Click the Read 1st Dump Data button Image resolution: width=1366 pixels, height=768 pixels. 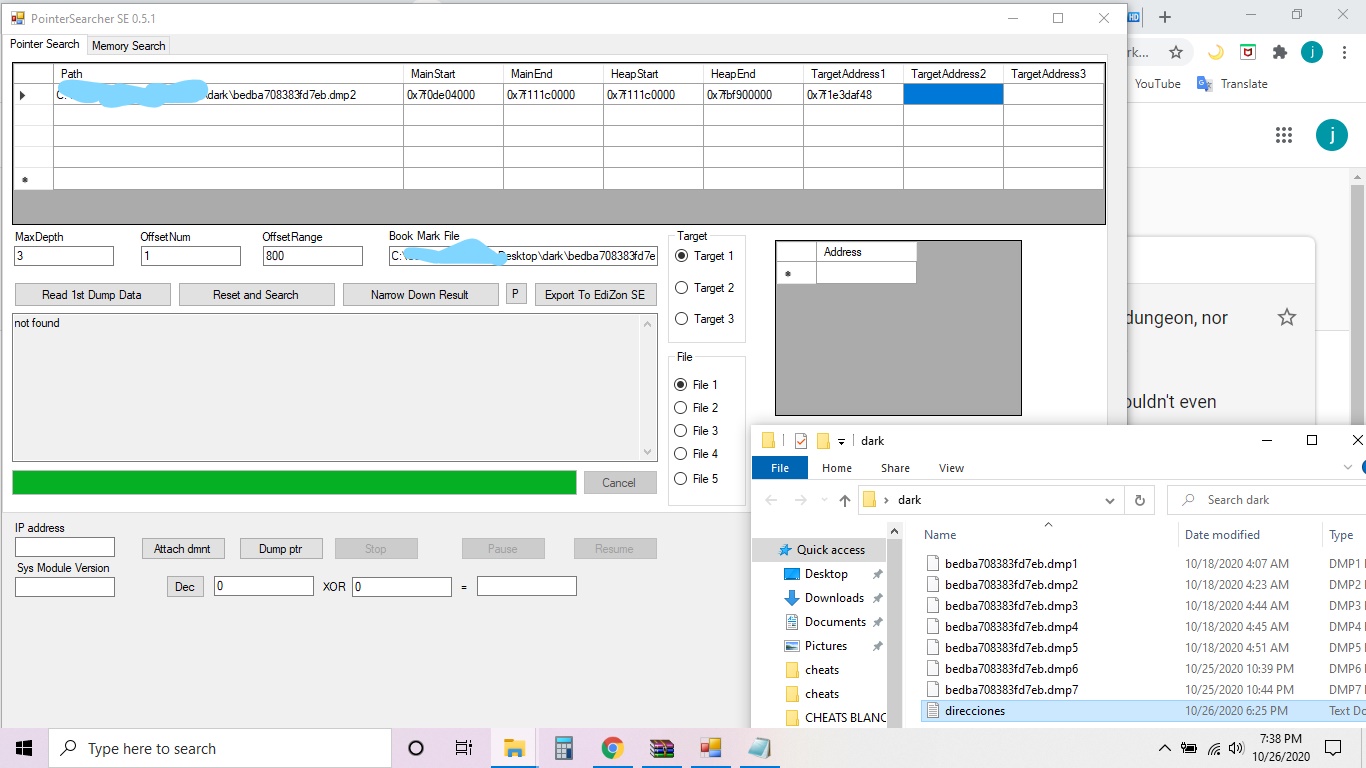pos(91,295)
